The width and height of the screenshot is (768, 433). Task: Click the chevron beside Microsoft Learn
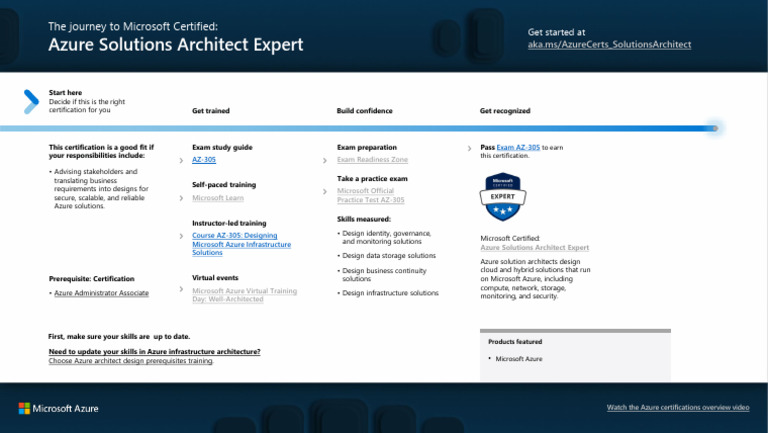pos(181,198)
